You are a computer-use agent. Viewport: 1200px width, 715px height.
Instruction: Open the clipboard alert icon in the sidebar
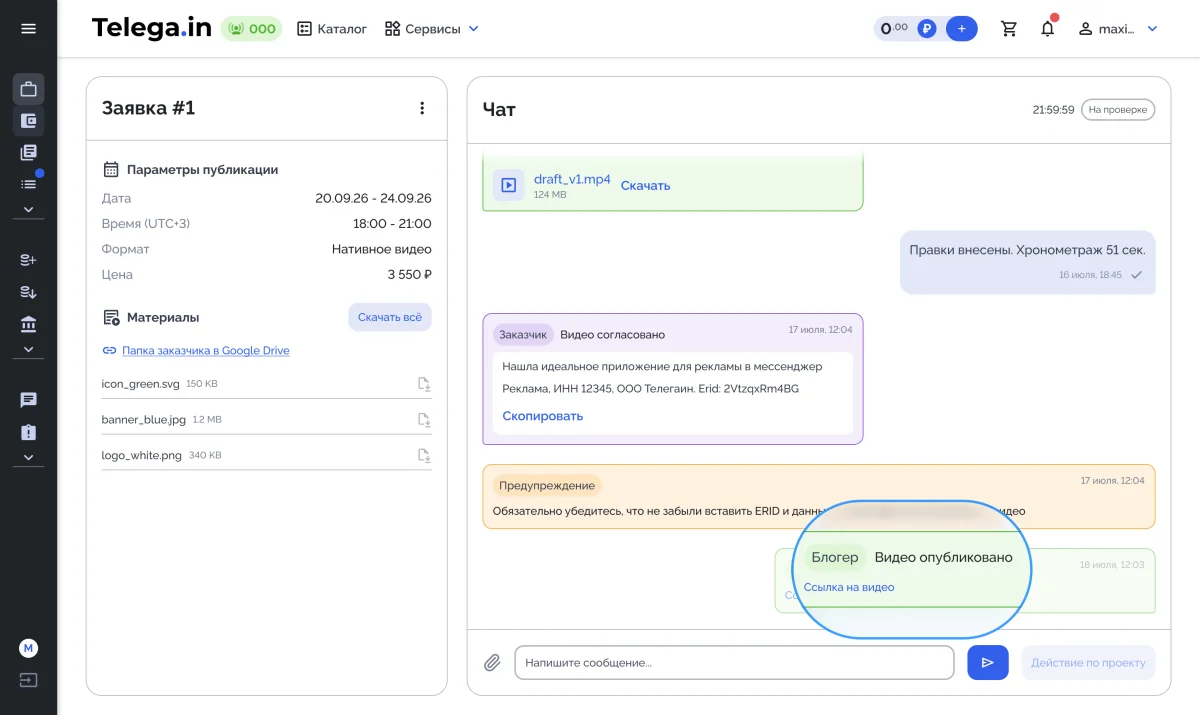(x=28, y=432)
